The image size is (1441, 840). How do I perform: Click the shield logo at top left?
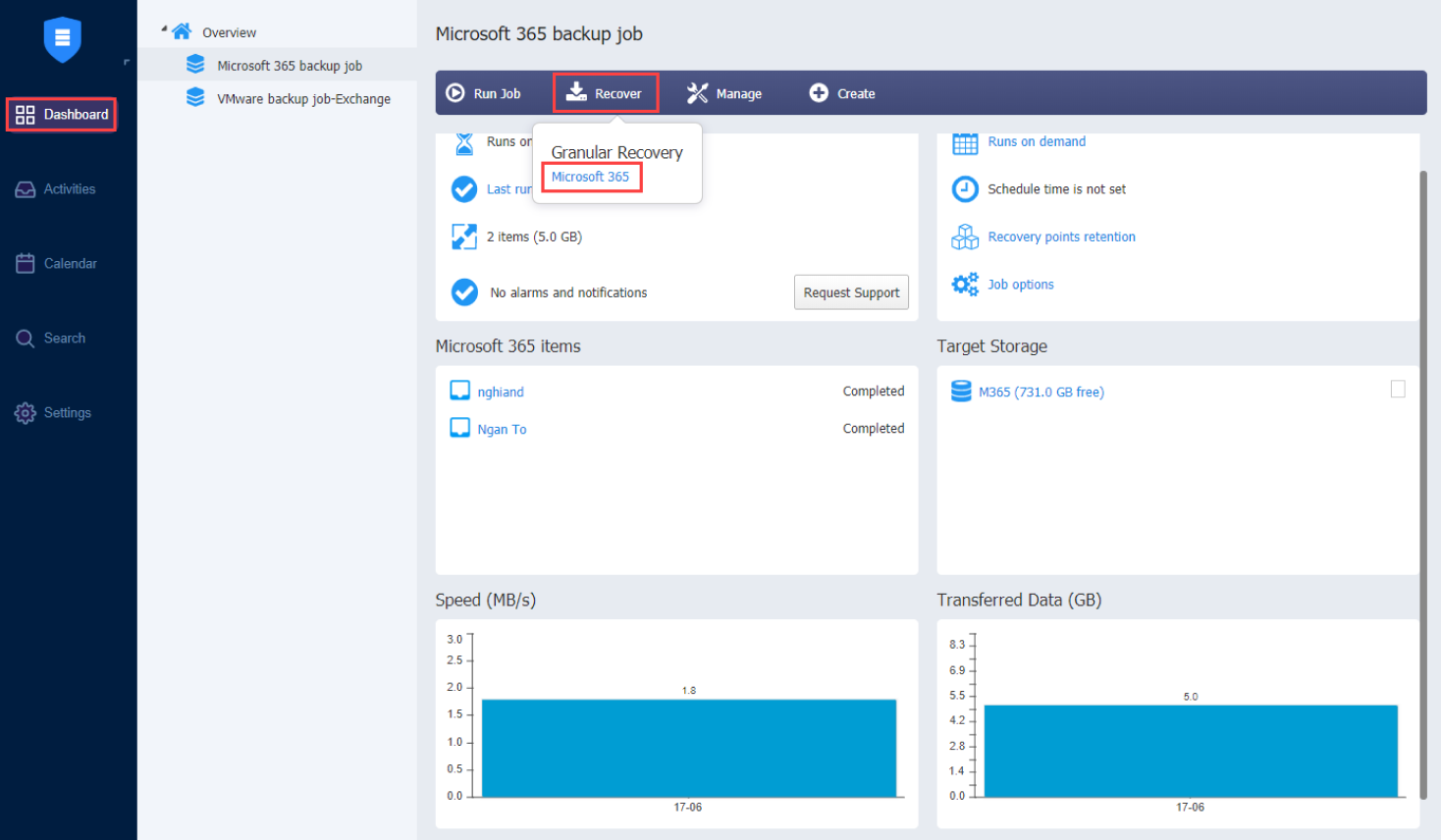[62, 39]
